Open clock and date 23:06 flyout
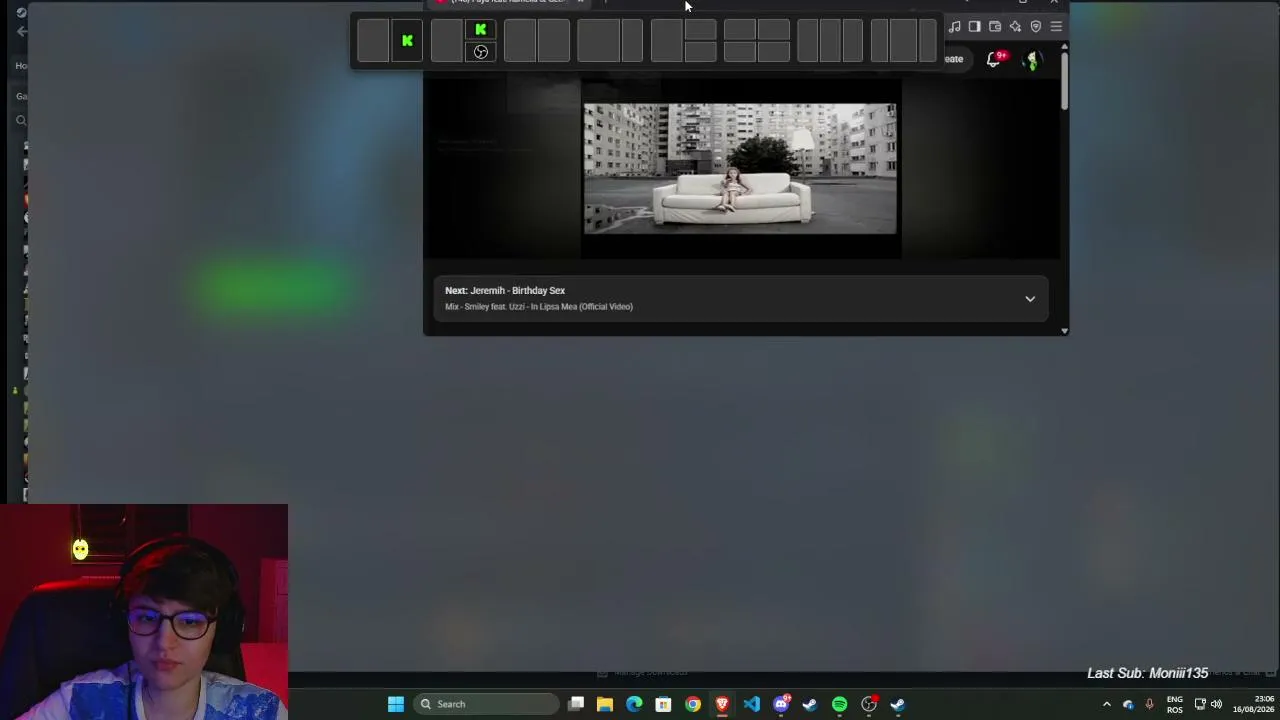 (1254, 704)
